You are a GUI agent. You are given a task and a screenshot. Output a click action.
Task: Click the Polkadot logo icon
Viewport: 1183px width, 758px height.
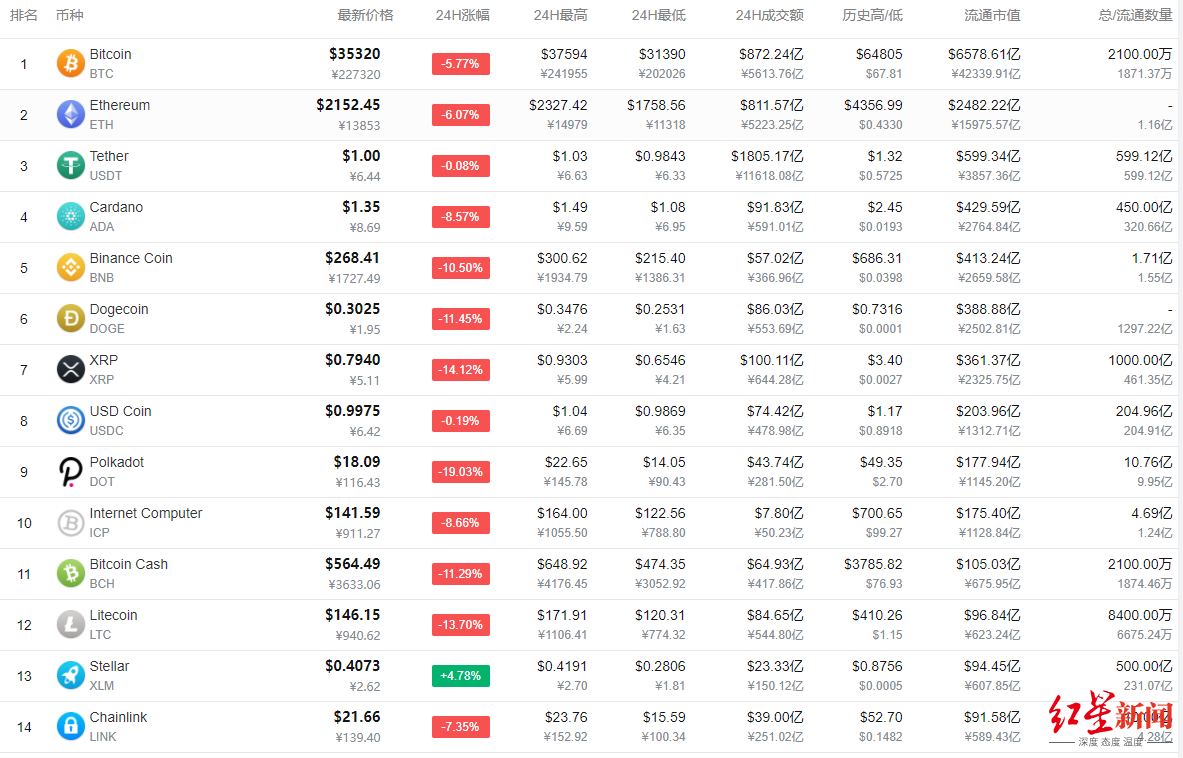(70, 472)
